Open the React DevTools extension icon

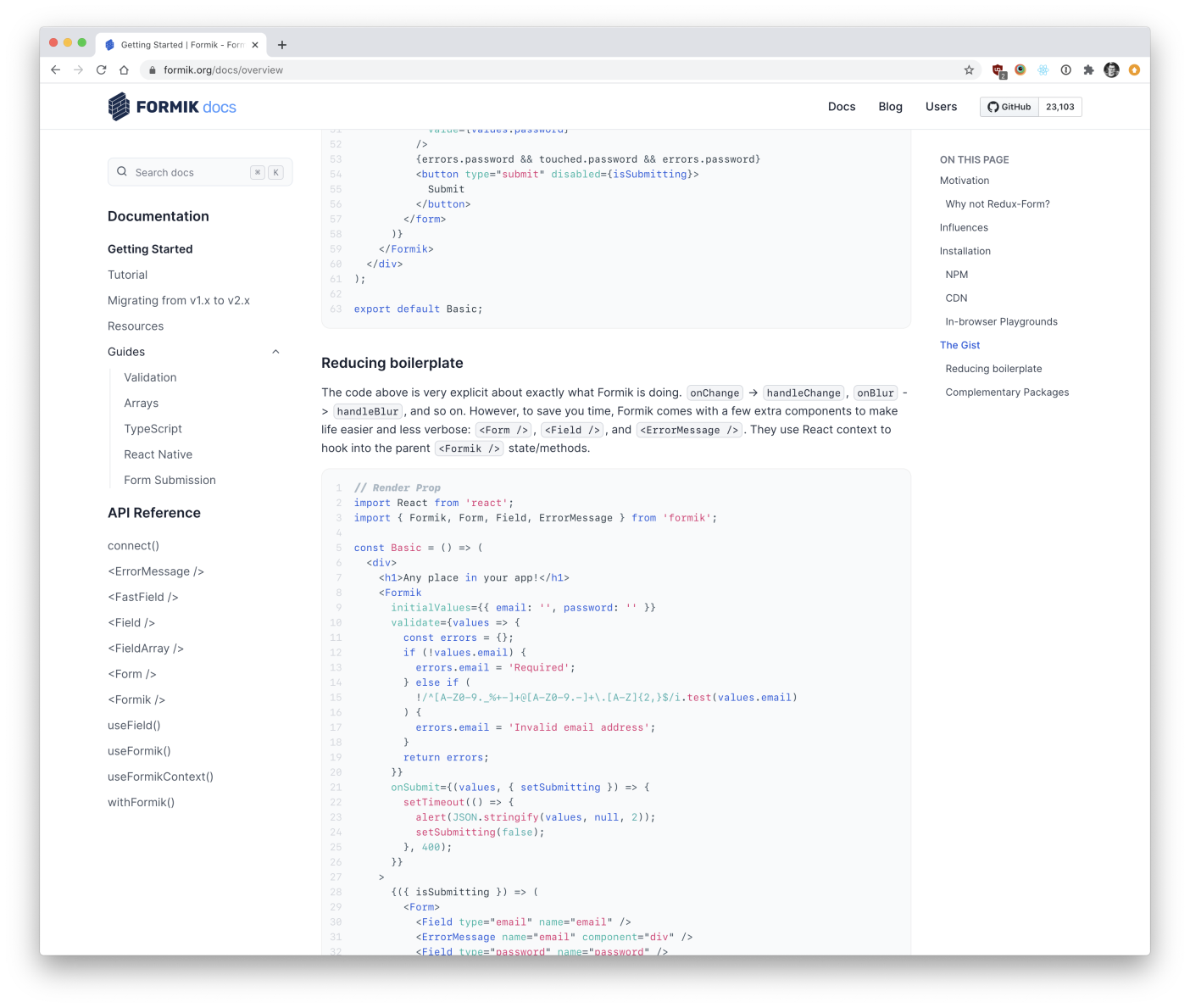(1043, 70)
